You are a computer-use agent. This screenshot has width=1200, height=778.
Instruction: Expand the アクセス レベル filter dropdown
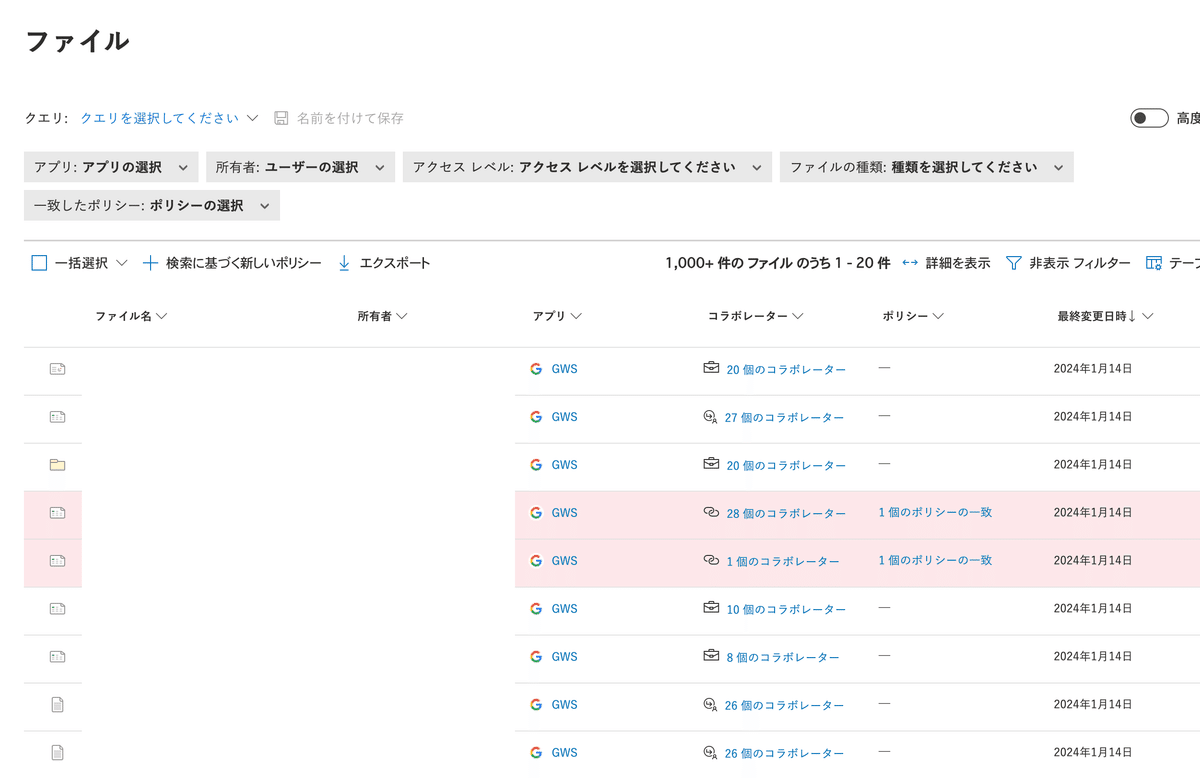tap(586, 166)
